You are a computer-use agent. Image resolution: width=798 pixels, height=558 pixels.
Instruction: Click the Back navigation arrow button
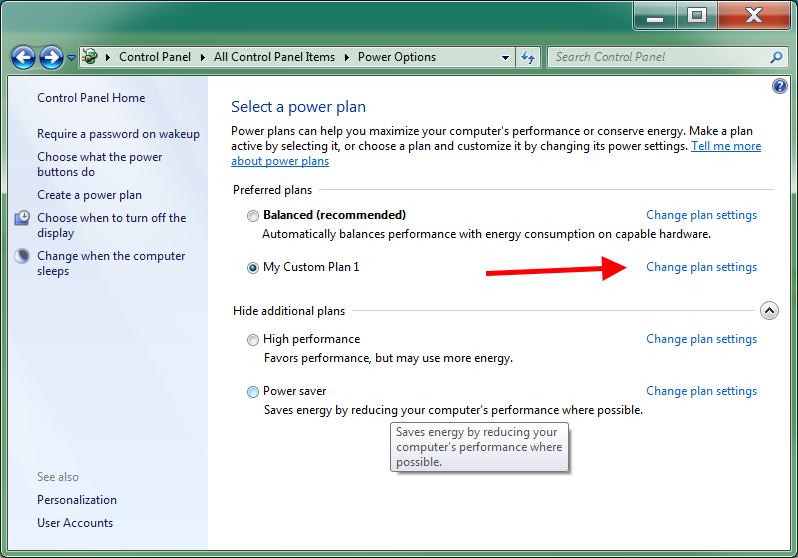[x=23, y=57]
